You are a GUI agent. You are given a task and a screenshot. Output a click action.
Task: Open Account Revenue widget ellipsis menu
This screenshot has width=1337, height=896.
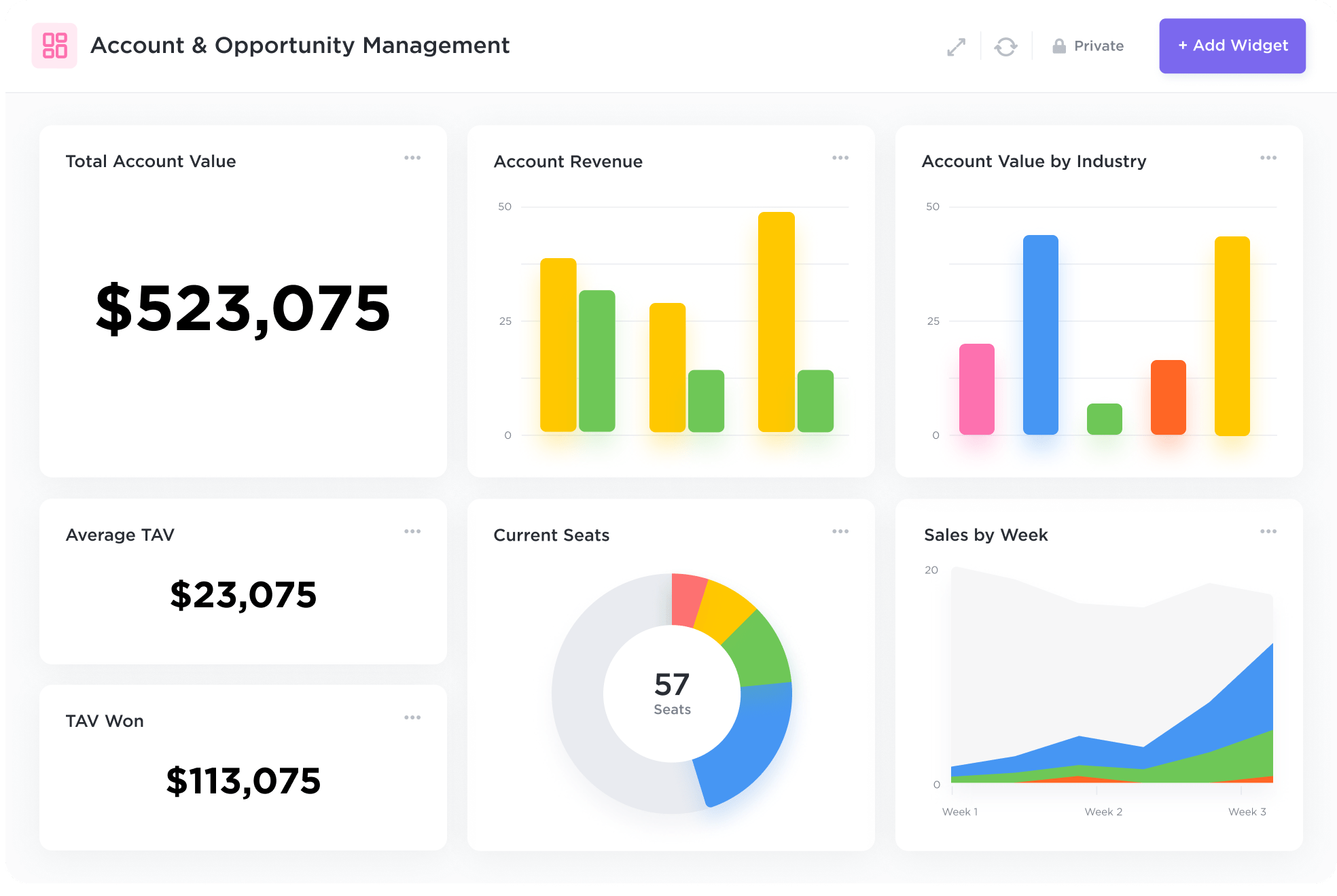tap(840, 158)
